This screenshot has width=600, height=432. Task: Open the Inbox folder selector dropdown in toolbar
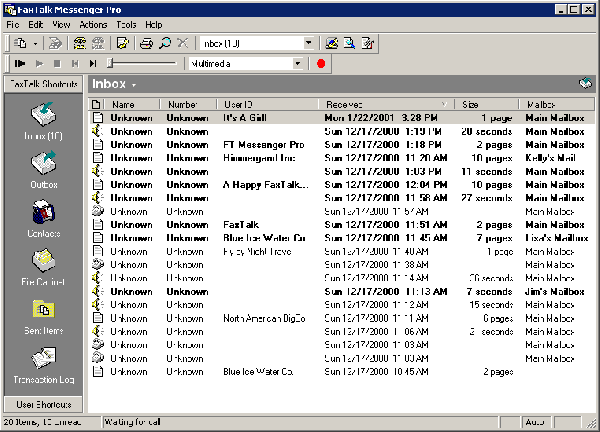pyautogui.click(x=311, y=43)
